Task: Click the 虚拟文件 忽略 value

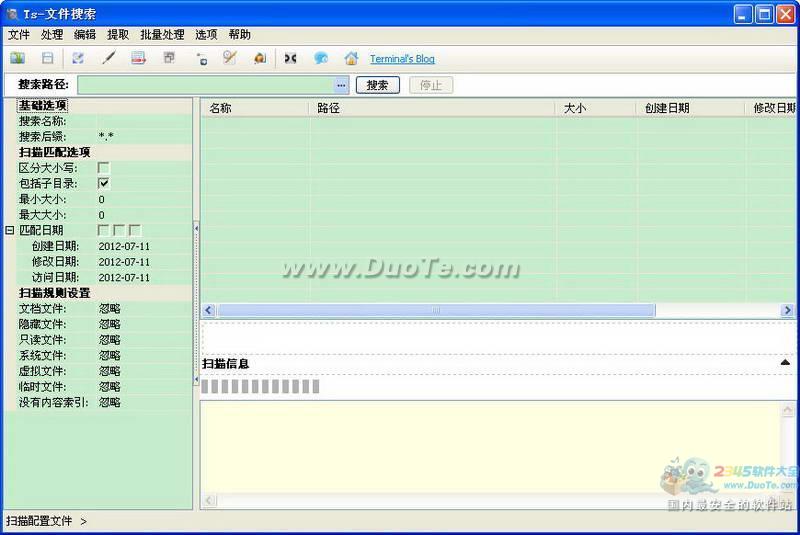Action: click(110, 371)
